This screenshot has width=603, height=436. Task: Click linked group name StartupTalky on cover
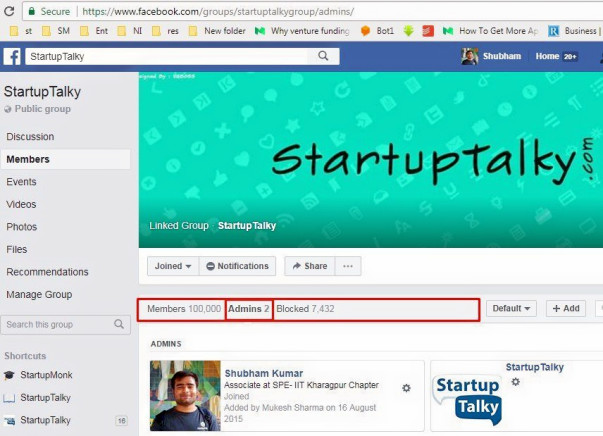[x=247, y=226]
